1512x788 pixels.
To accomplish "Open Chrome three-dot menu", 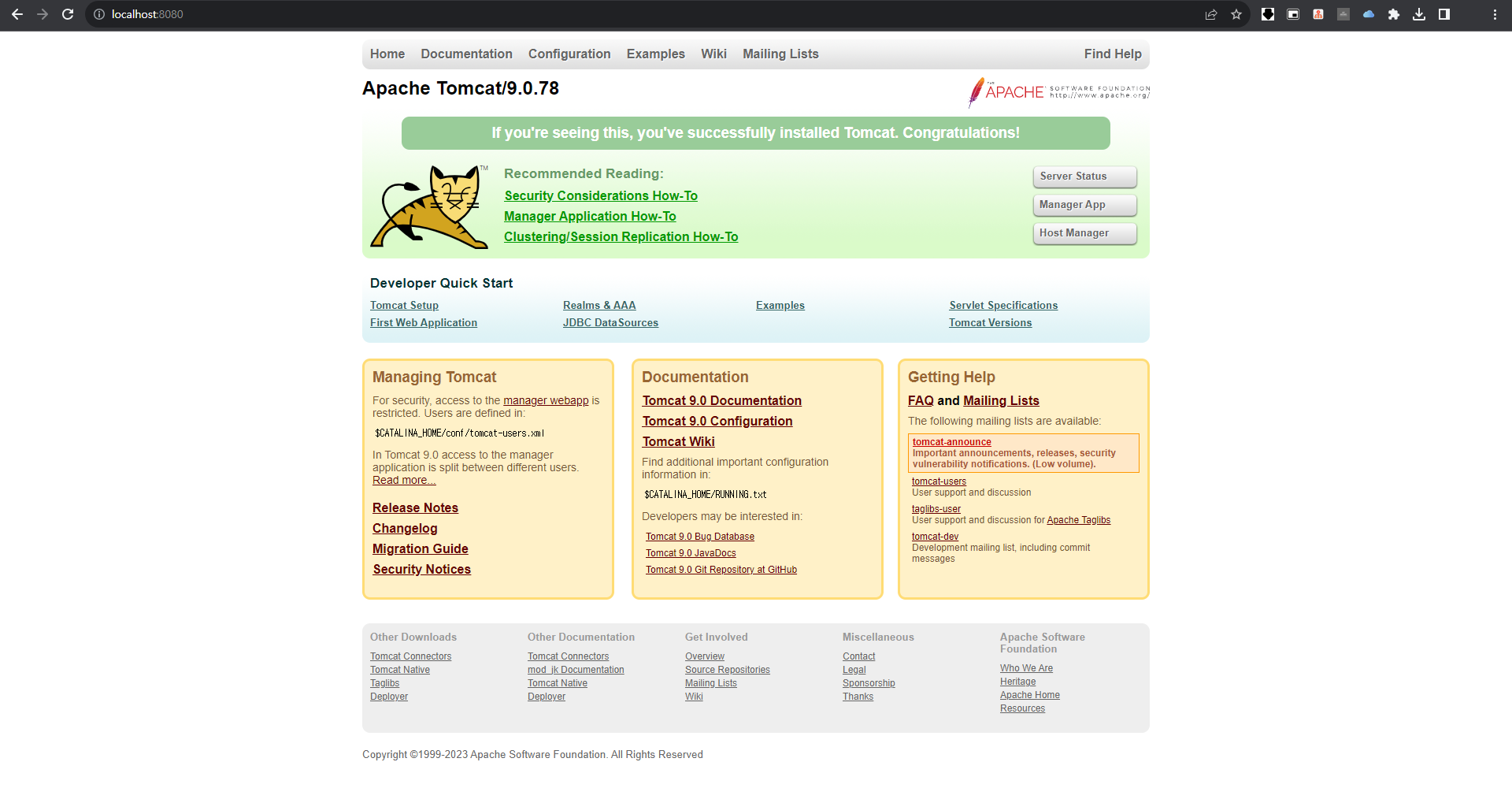I will coord(1495,14).
